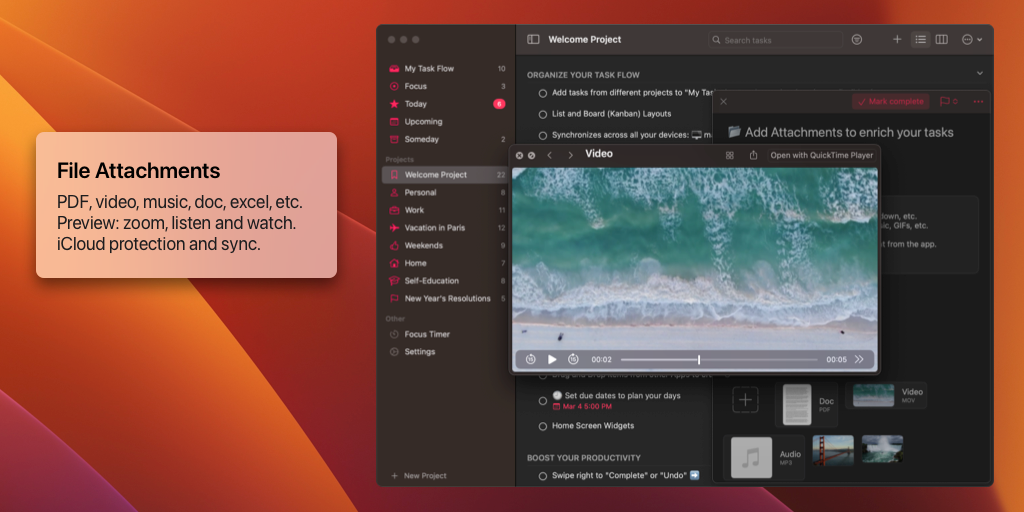Open the Someday list
The width and height of the screenshot is (1024, 512).
(x=445, y=139)
